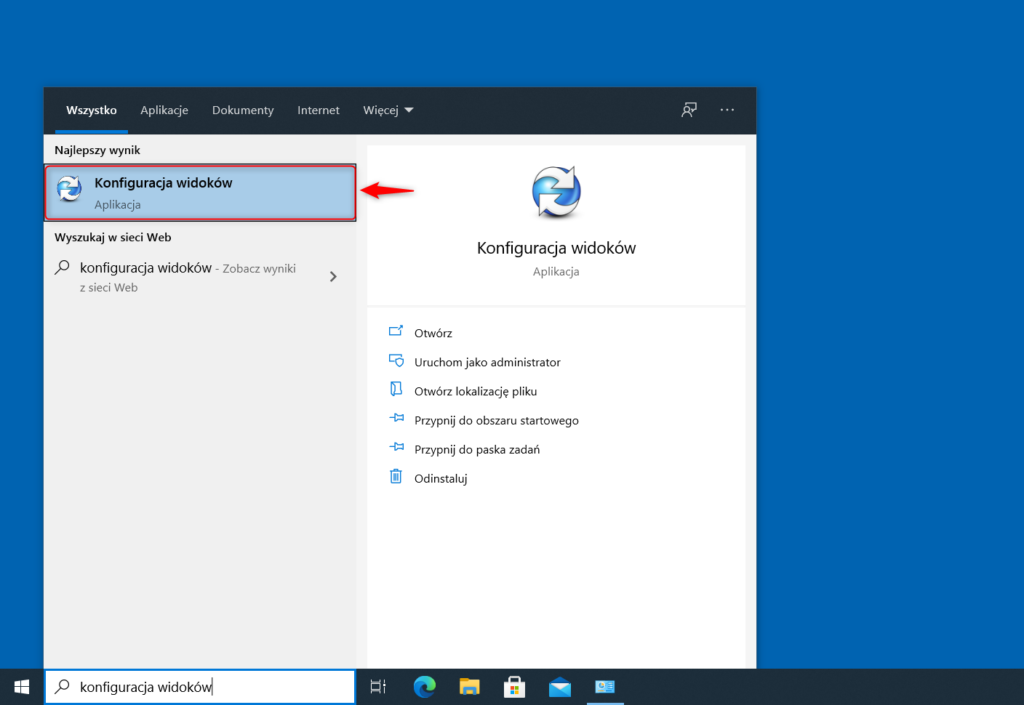Click the large Konfiguracja widoków app icon
The image size is (1024, 705).
[556, 191]
